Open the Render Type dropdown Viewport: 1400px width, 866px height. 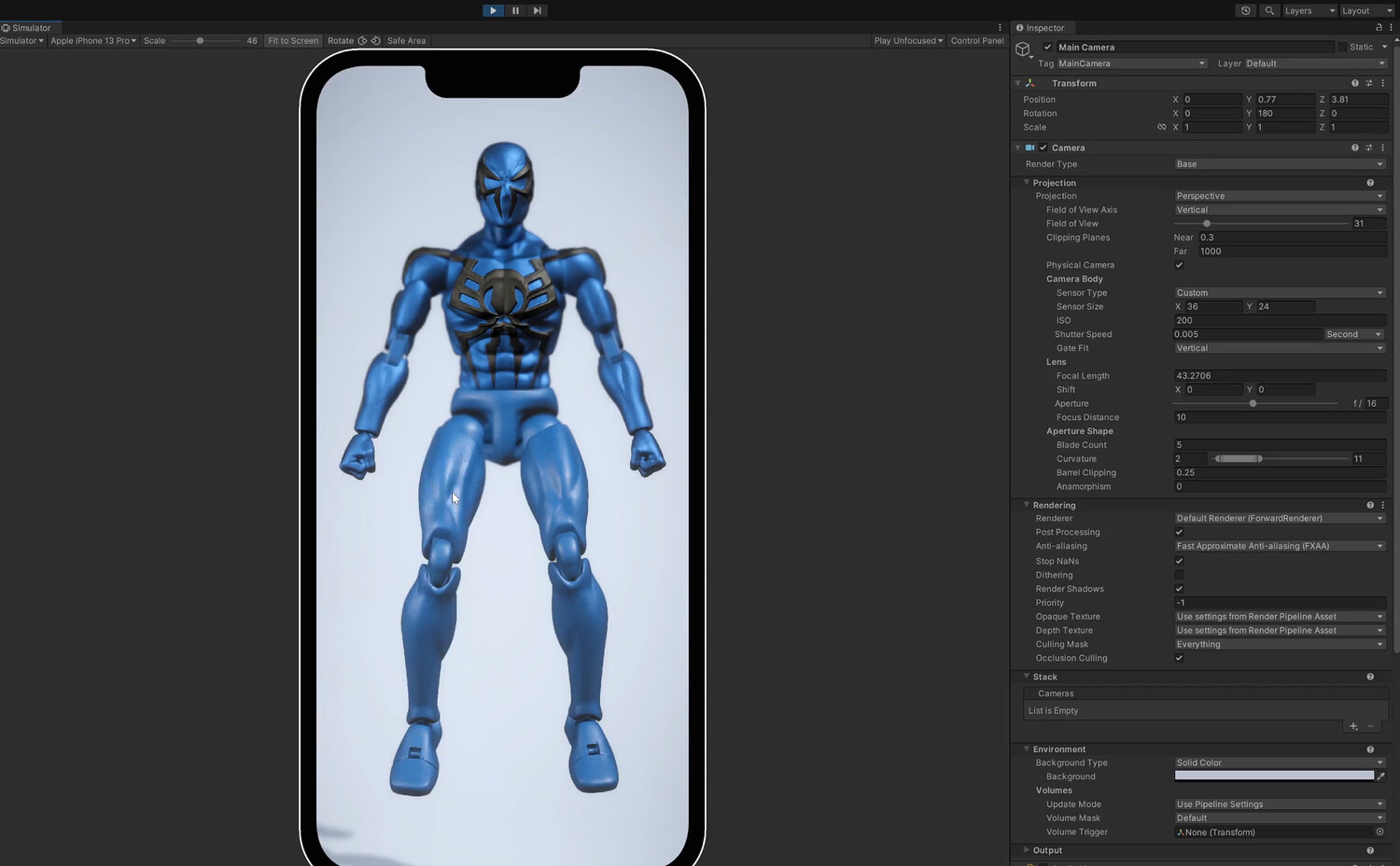click(x=1280, y=164)
